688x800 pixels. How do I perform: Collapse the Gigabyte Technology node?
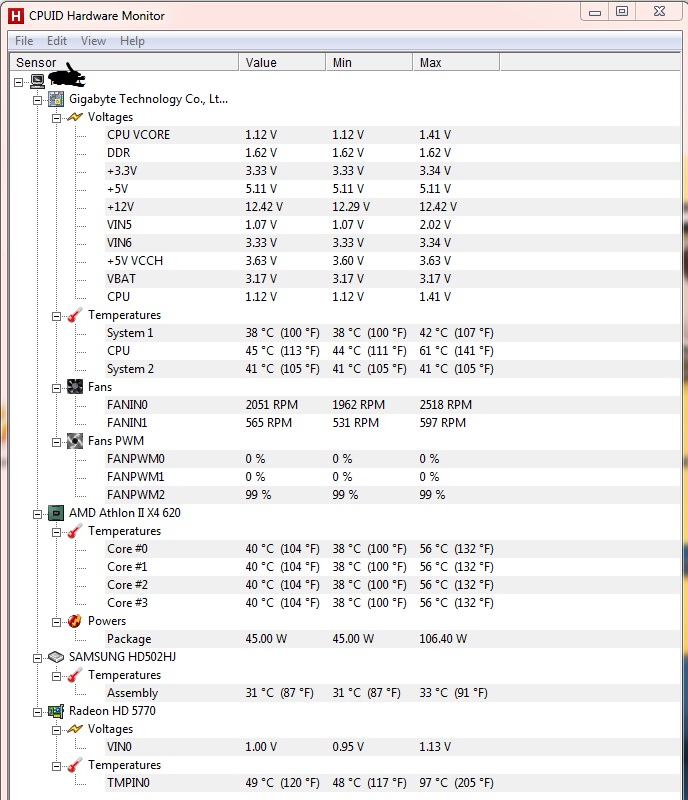(38, 100)
